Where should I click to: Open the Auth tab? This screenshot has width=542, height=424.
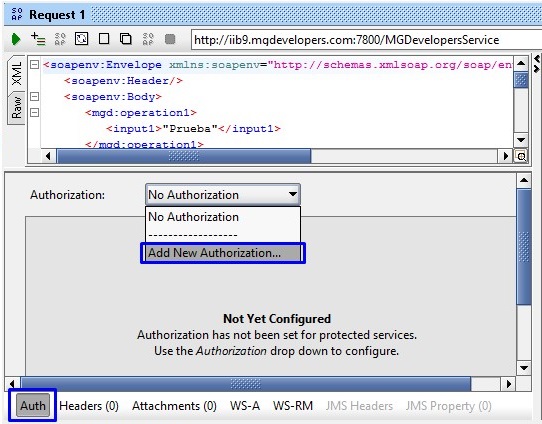click(32, 405)
